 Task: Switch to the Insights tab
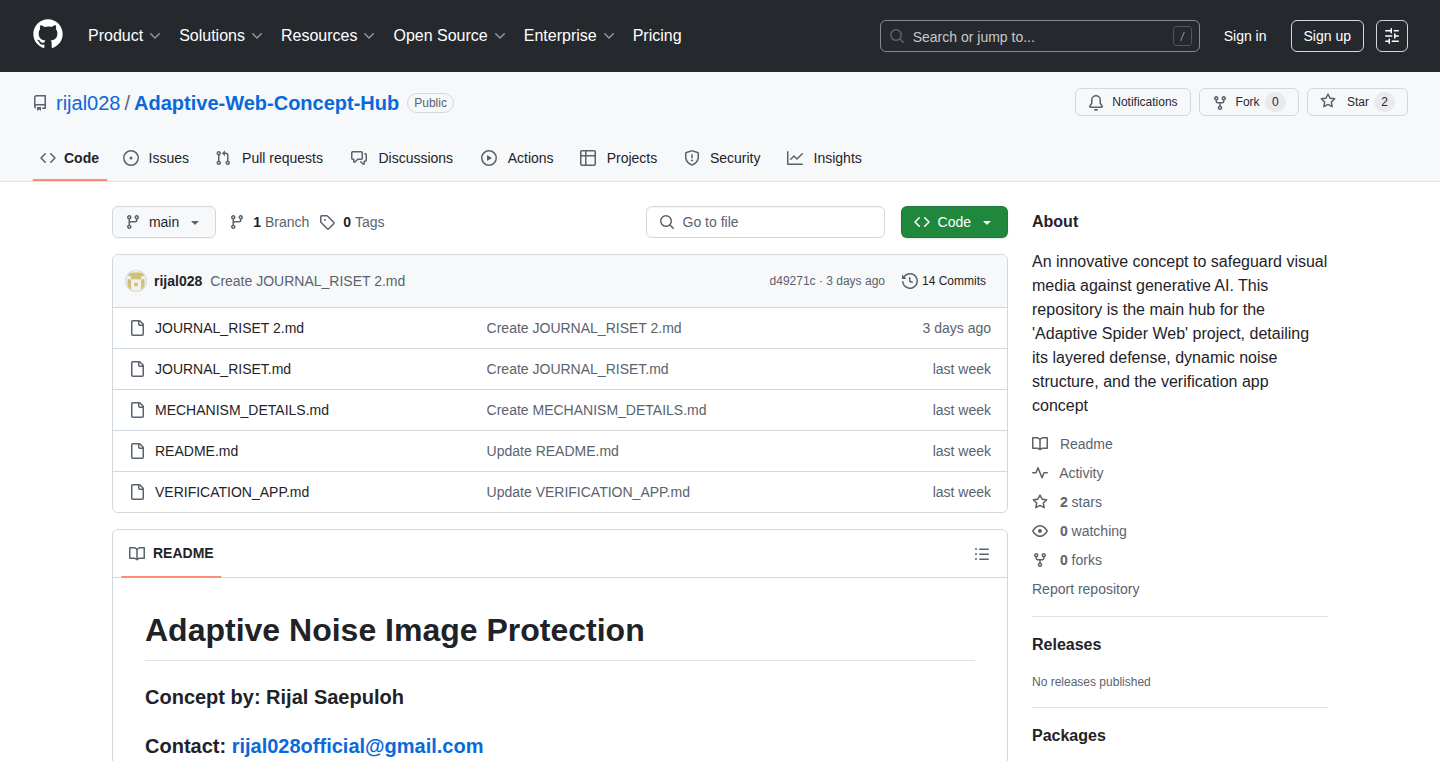(x=824, y=158)
